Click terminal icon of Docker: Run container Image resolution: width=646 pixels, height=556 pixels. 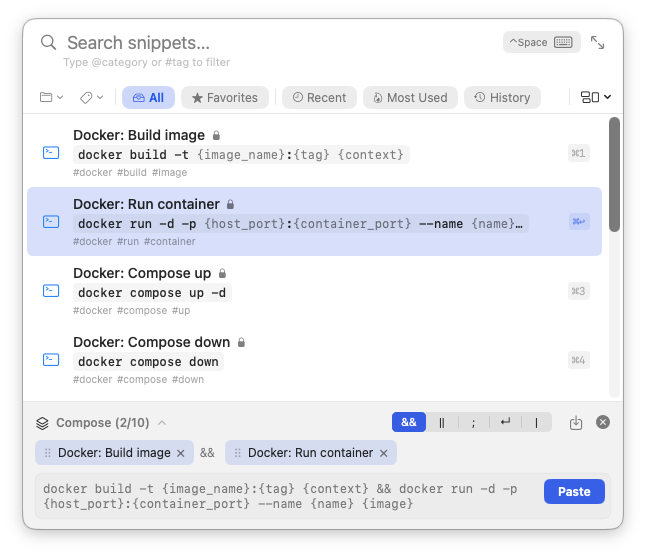[x=51, y=222]
